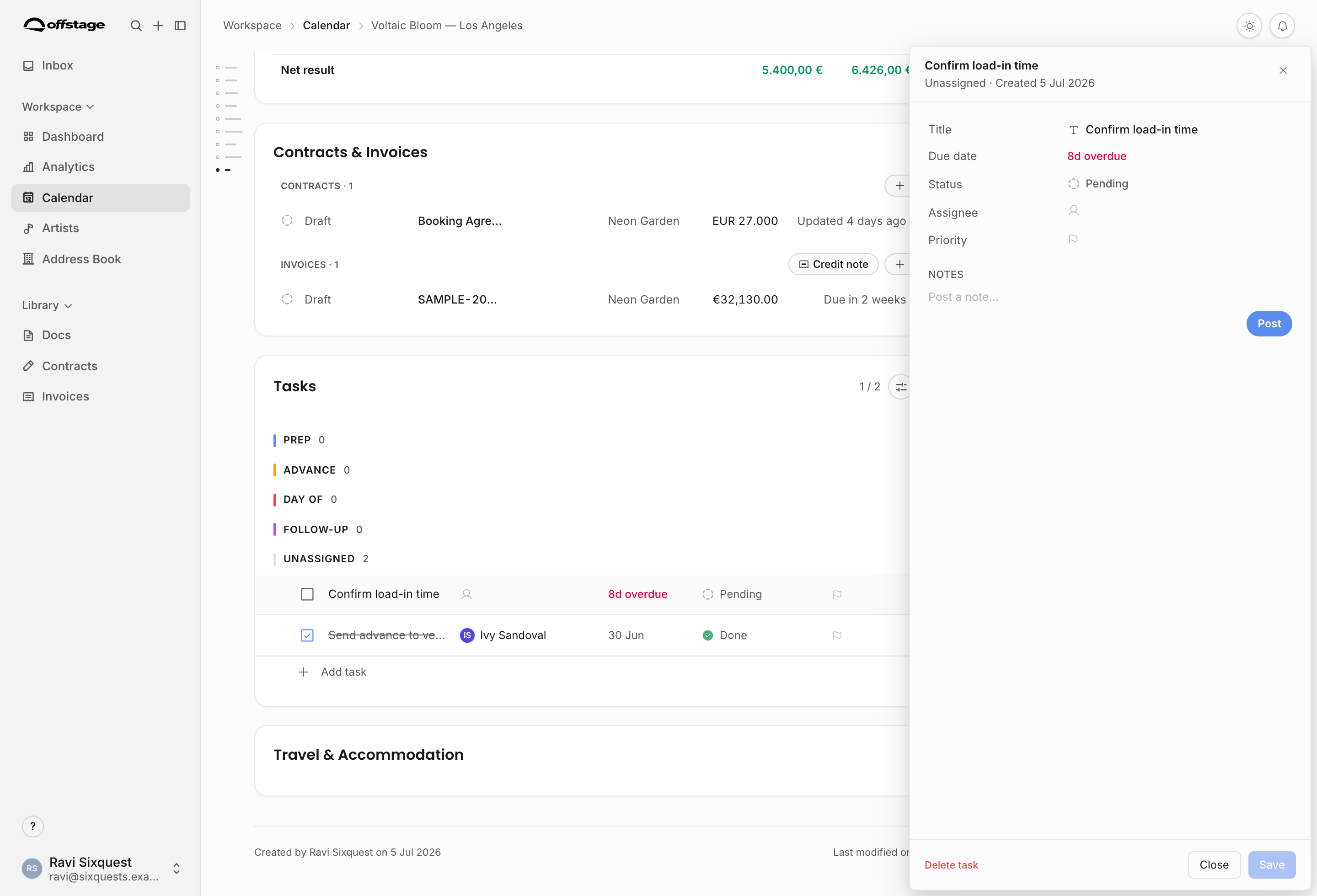
Task: Click the offstage logo
Action: click(64, 24)
